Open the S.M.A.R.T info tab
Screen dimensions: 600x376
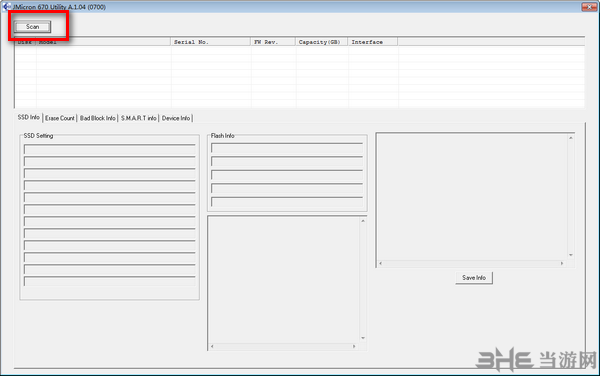pos(139,118)
